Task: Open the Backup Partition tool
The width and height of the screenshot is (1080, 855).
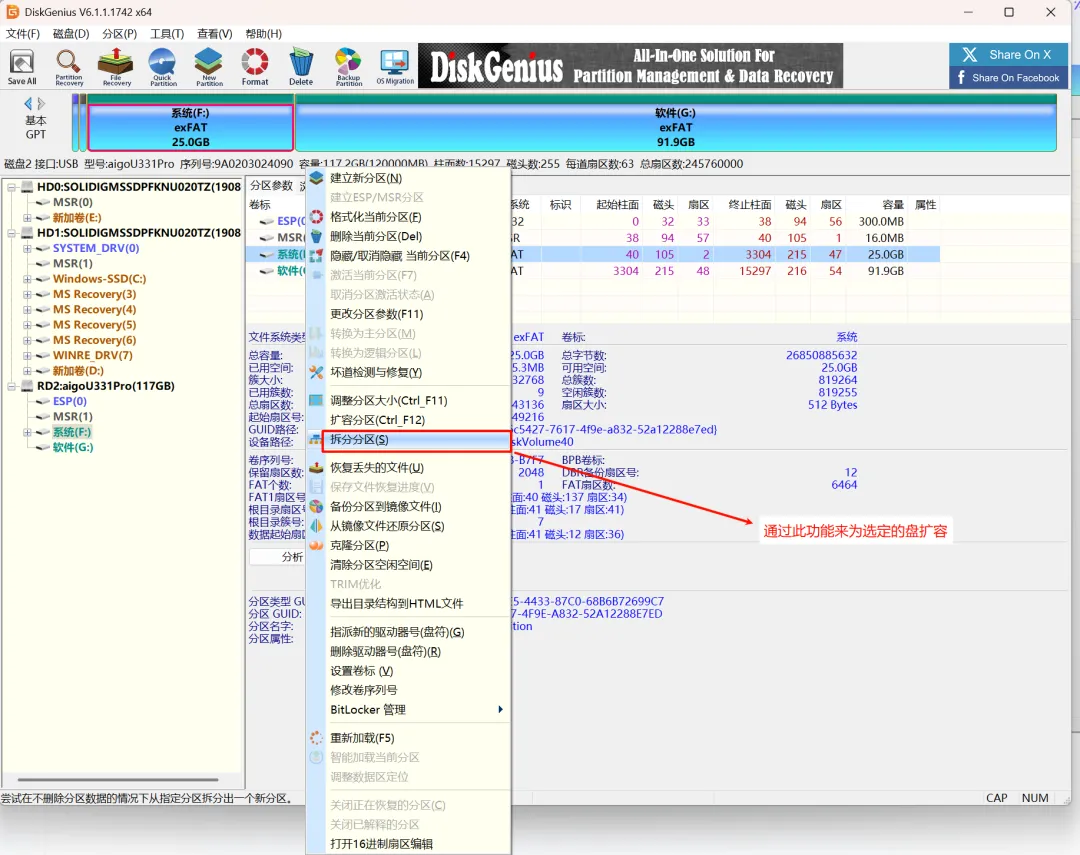Action: pyautogui.click(x=349, y=68)
